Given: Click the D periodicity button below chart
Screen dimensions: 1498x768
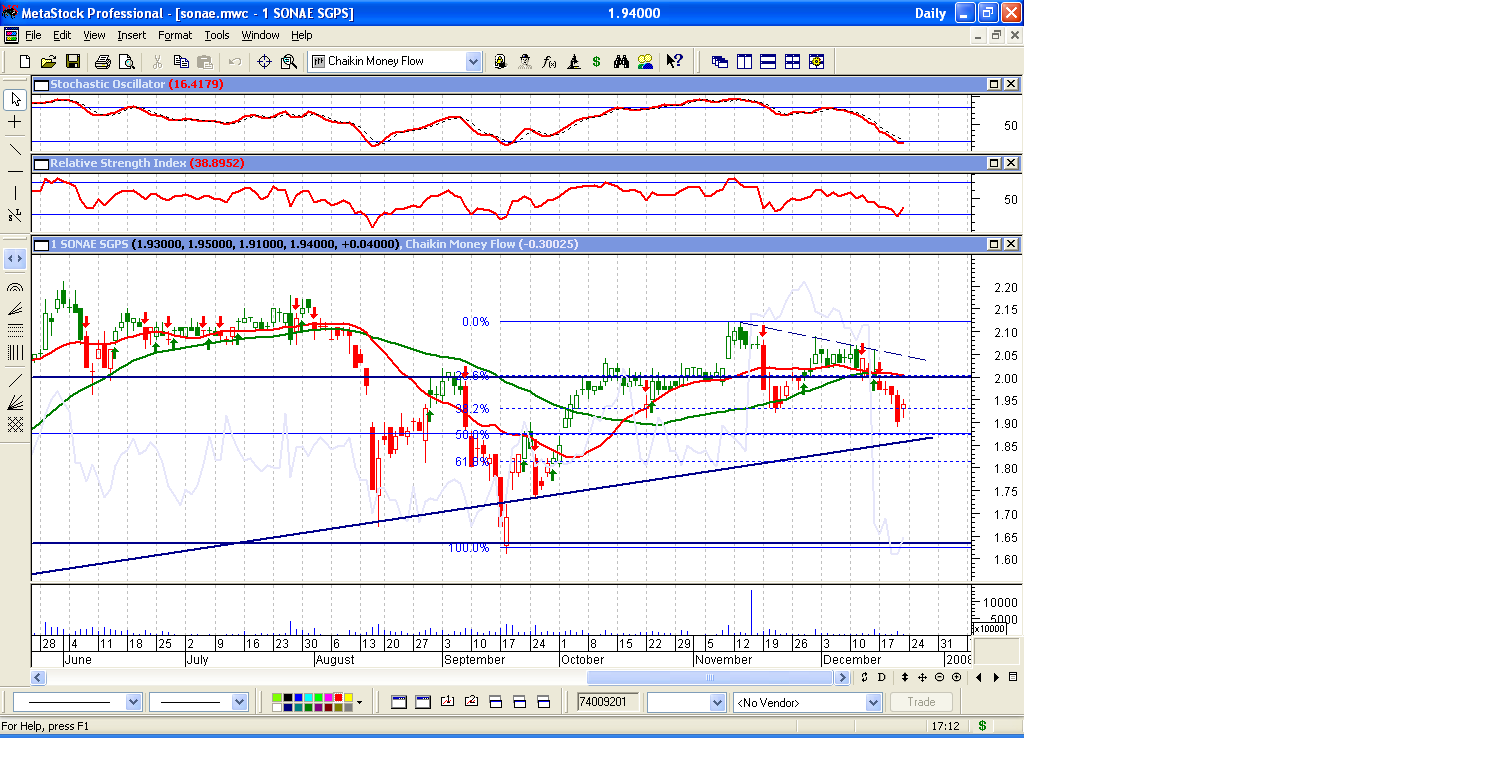Looking at the screenshot, I should tap(881, 678).
